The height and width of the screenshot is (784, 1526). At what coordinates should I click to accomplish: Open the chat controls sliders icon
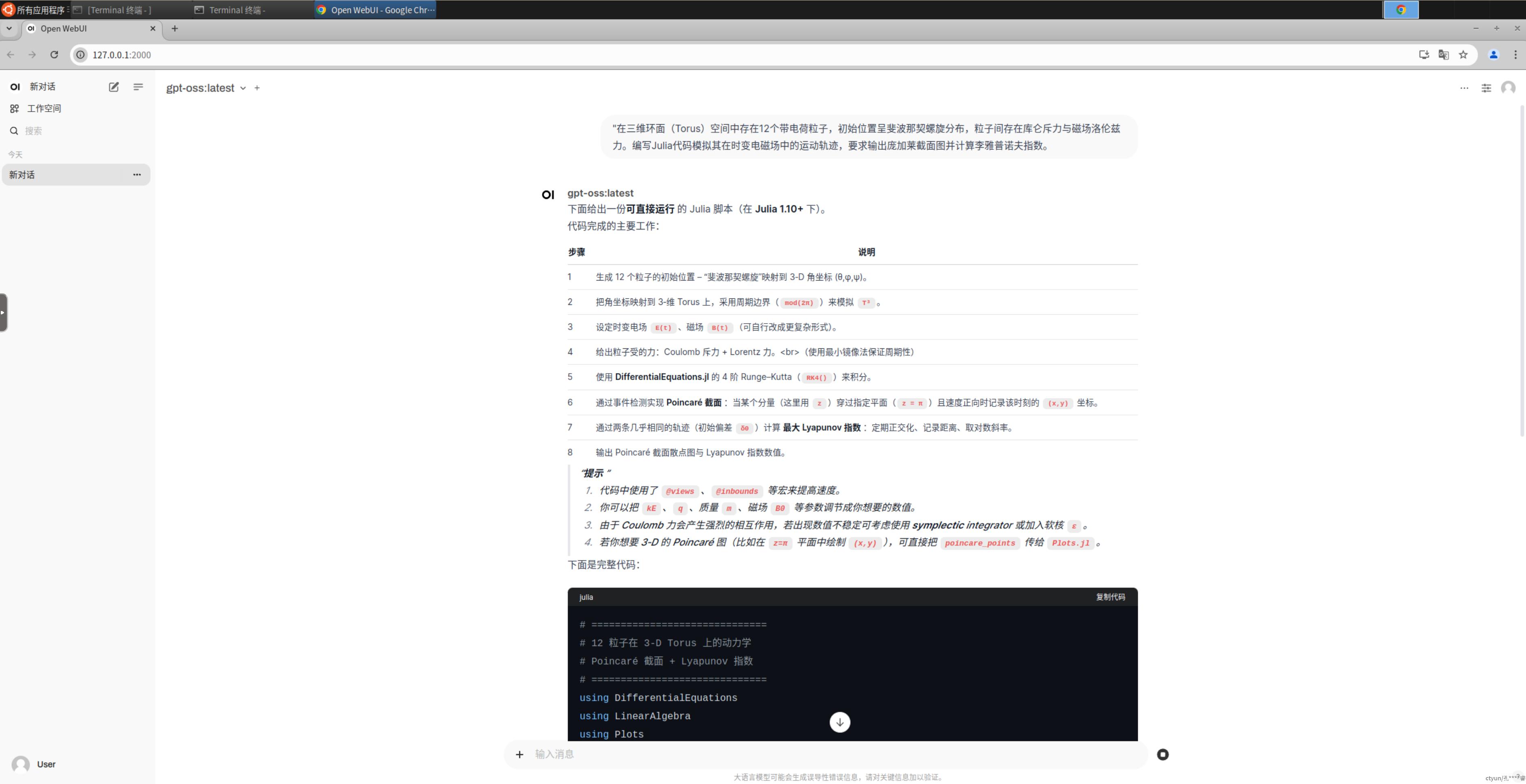click(x=1486, y=88)
